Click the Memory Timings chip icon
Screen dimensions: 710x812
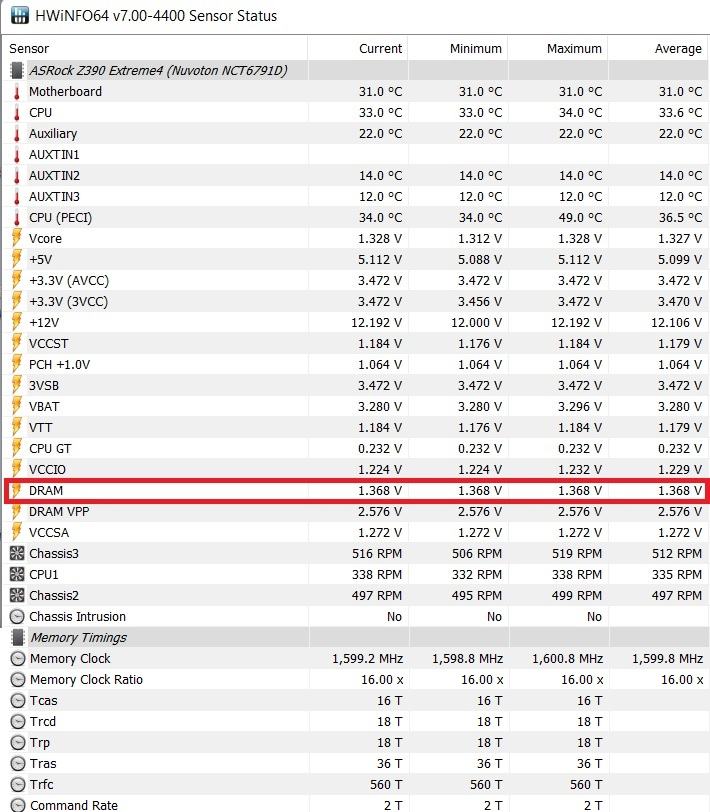18,637
